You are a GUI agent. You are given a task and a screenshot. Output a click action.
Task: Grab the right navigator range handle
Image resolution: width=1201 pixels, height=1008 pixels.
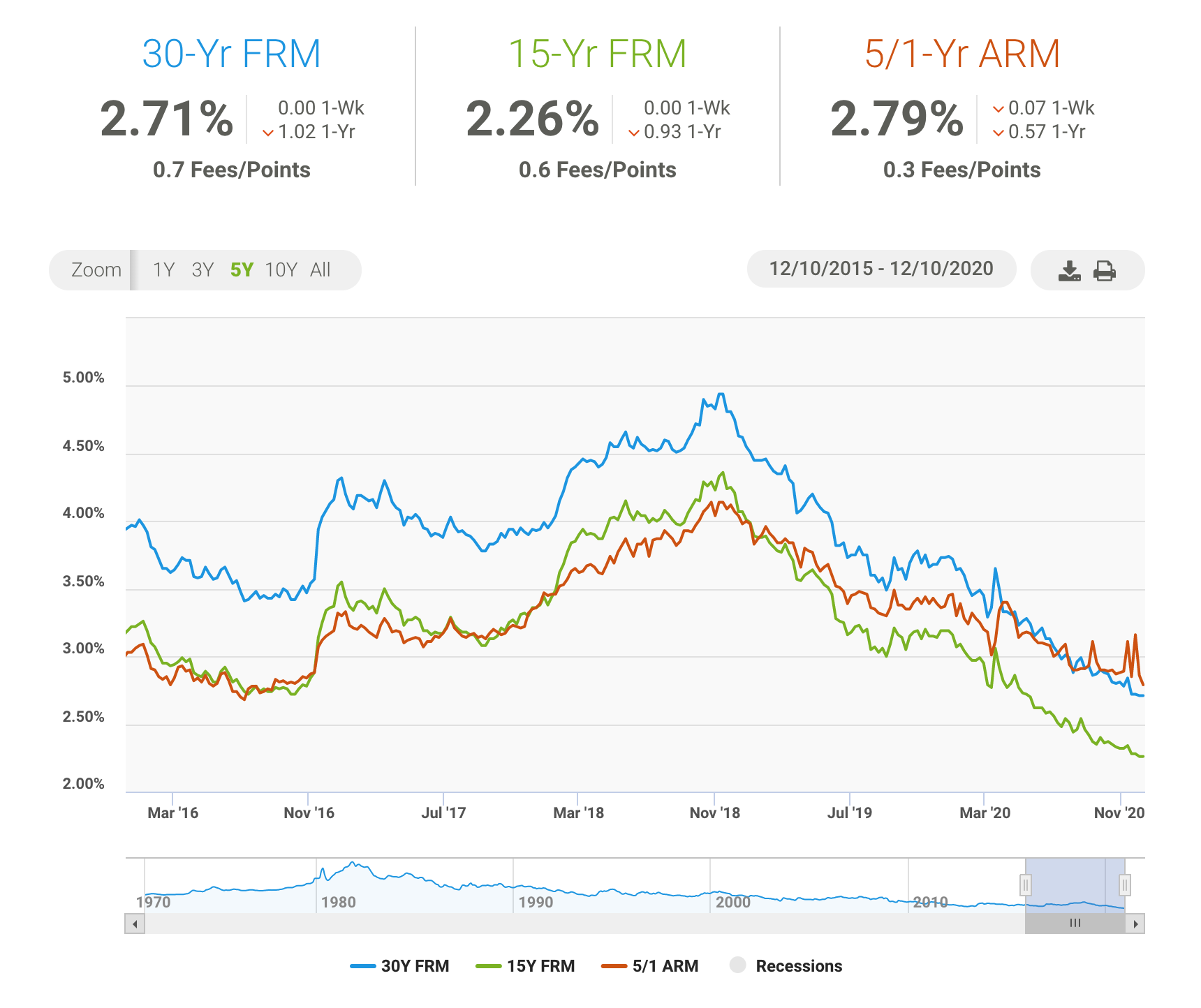(1124, 885)
